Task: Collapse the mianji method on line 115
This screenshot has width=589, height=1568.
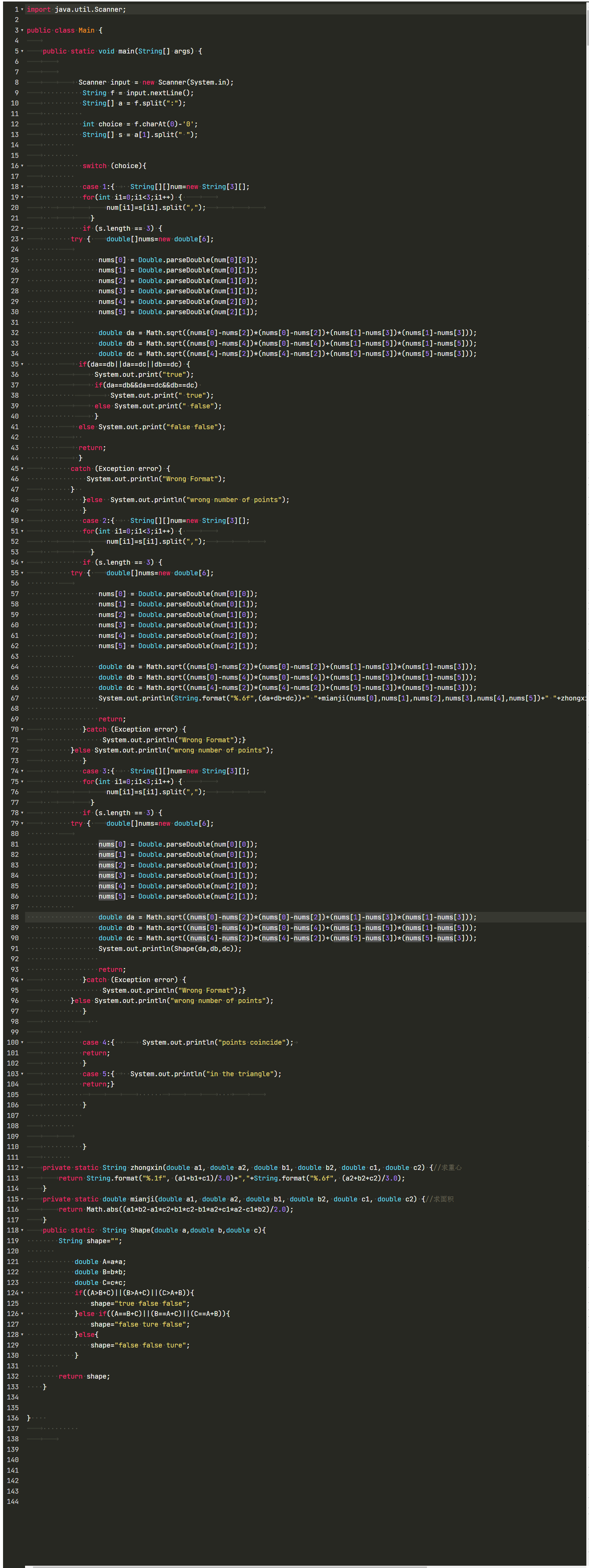Action: point(22,1199)
